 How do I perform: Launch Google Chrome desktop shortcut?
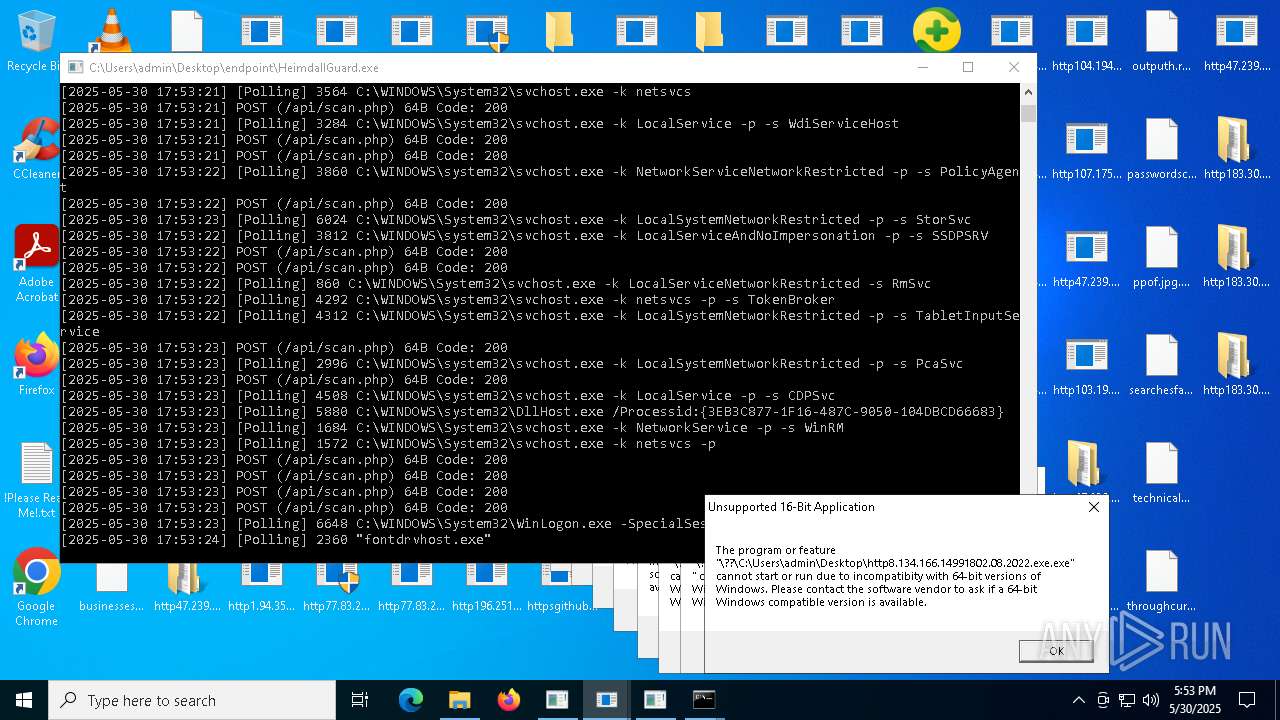(36, 588)
